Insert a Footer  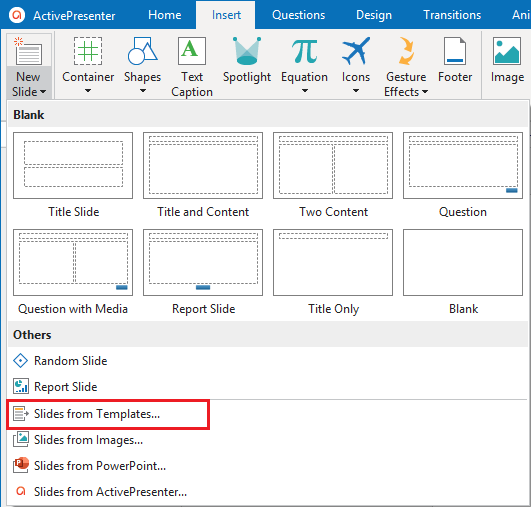[x=455, y=60]
